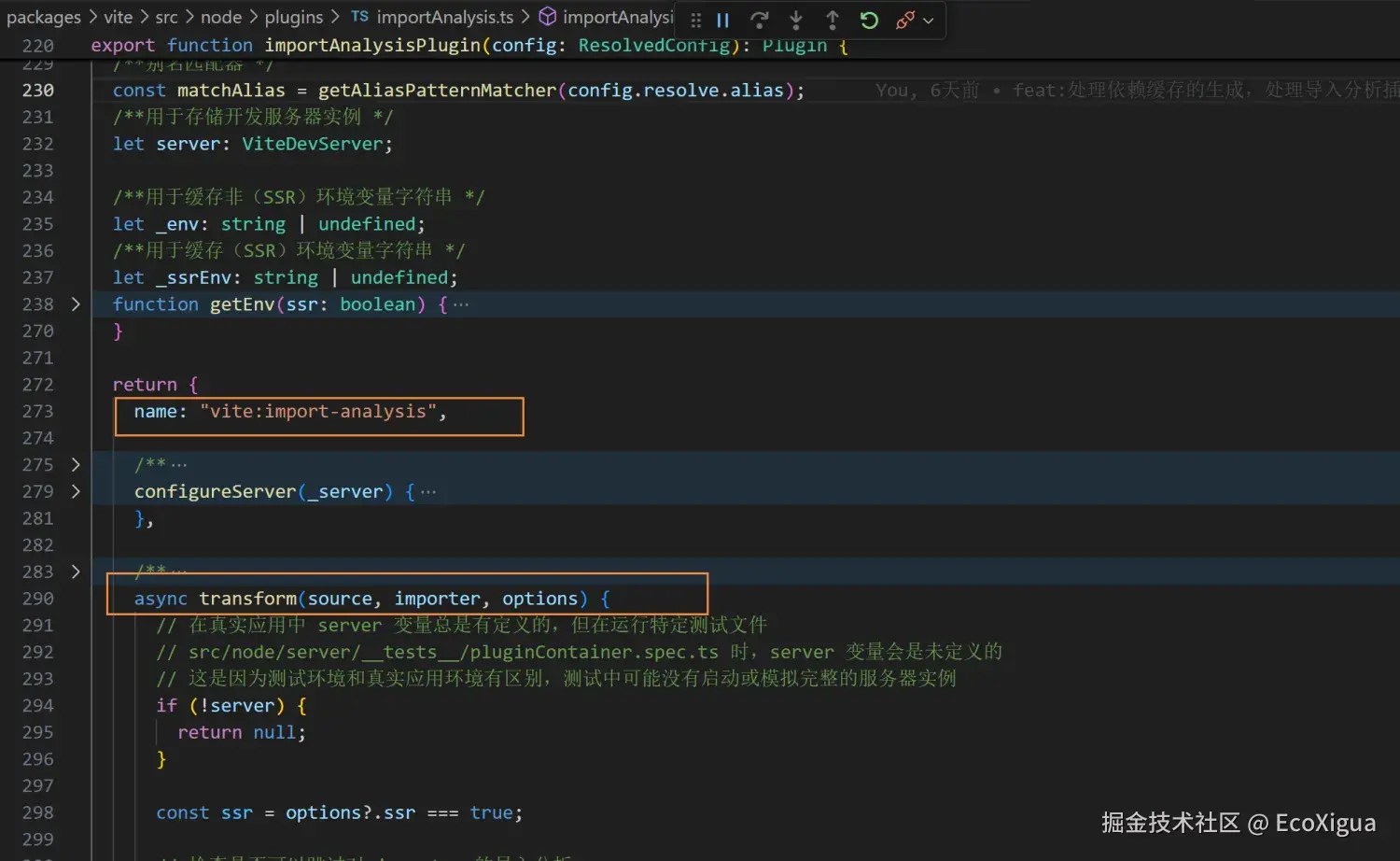Expand folded comment chevron at line 275
The image size is (1400, 861).
(x=76, y=464)
